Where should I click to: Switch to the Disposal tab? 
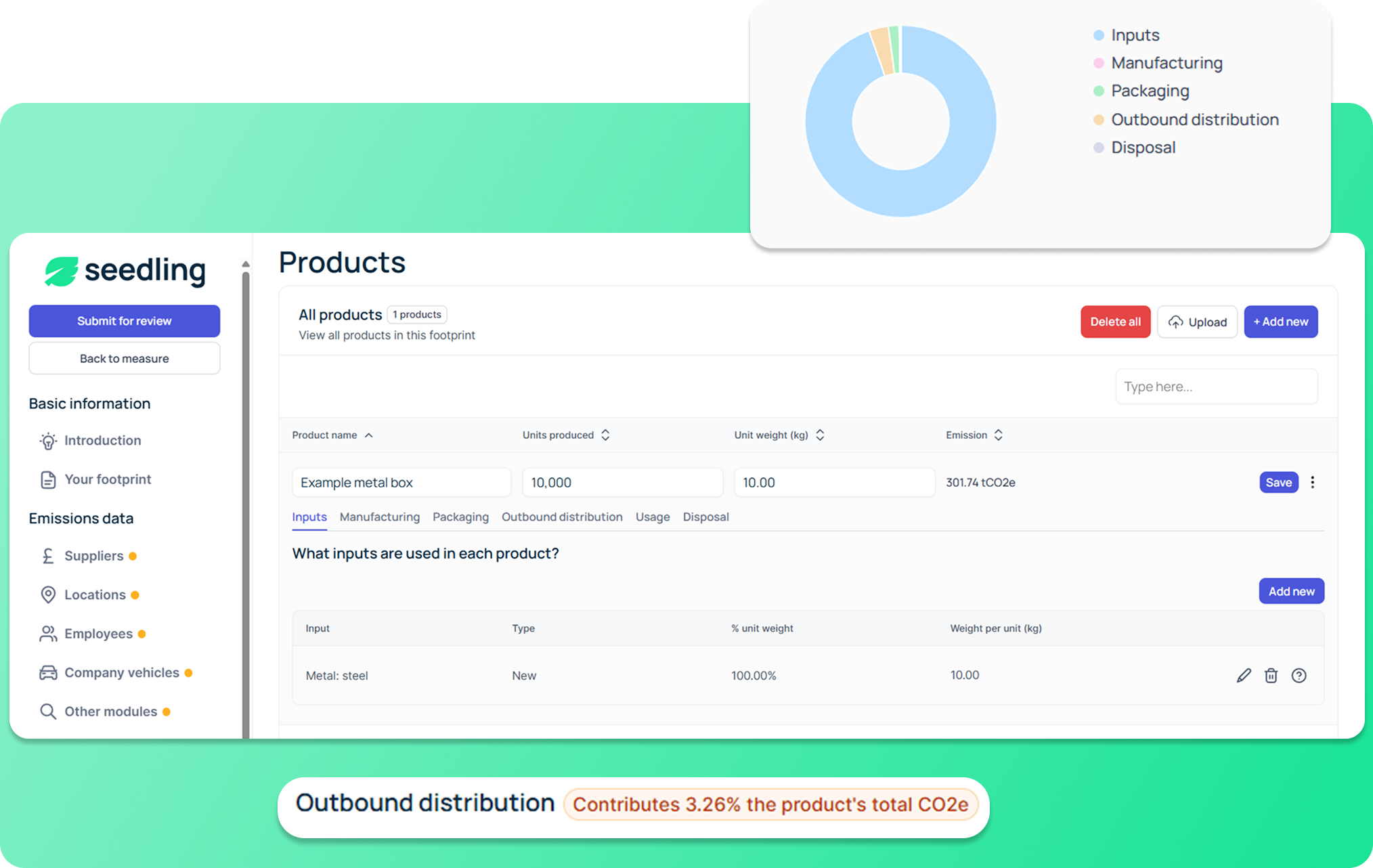click(x=705, y=517)
